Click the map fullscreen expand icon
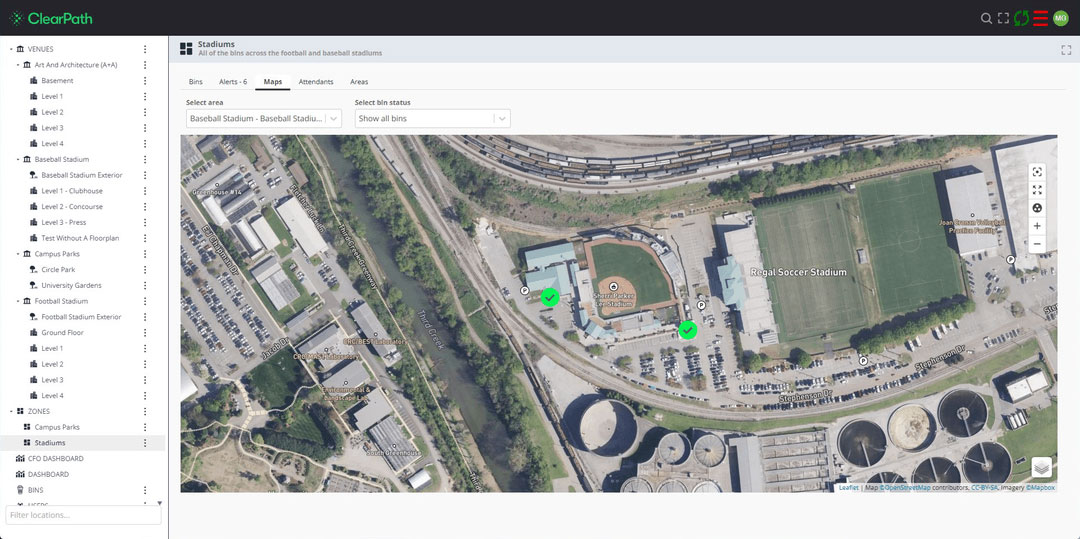1080x539 pixels. [1037, 189]
